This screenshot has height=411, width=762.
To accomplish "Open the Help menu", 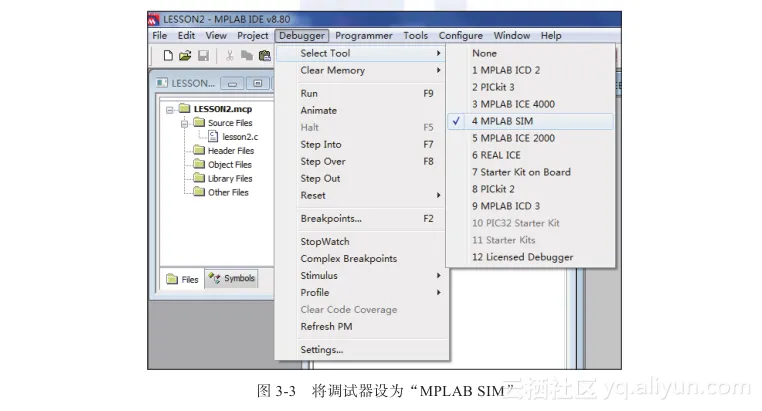I will [551, 35].
